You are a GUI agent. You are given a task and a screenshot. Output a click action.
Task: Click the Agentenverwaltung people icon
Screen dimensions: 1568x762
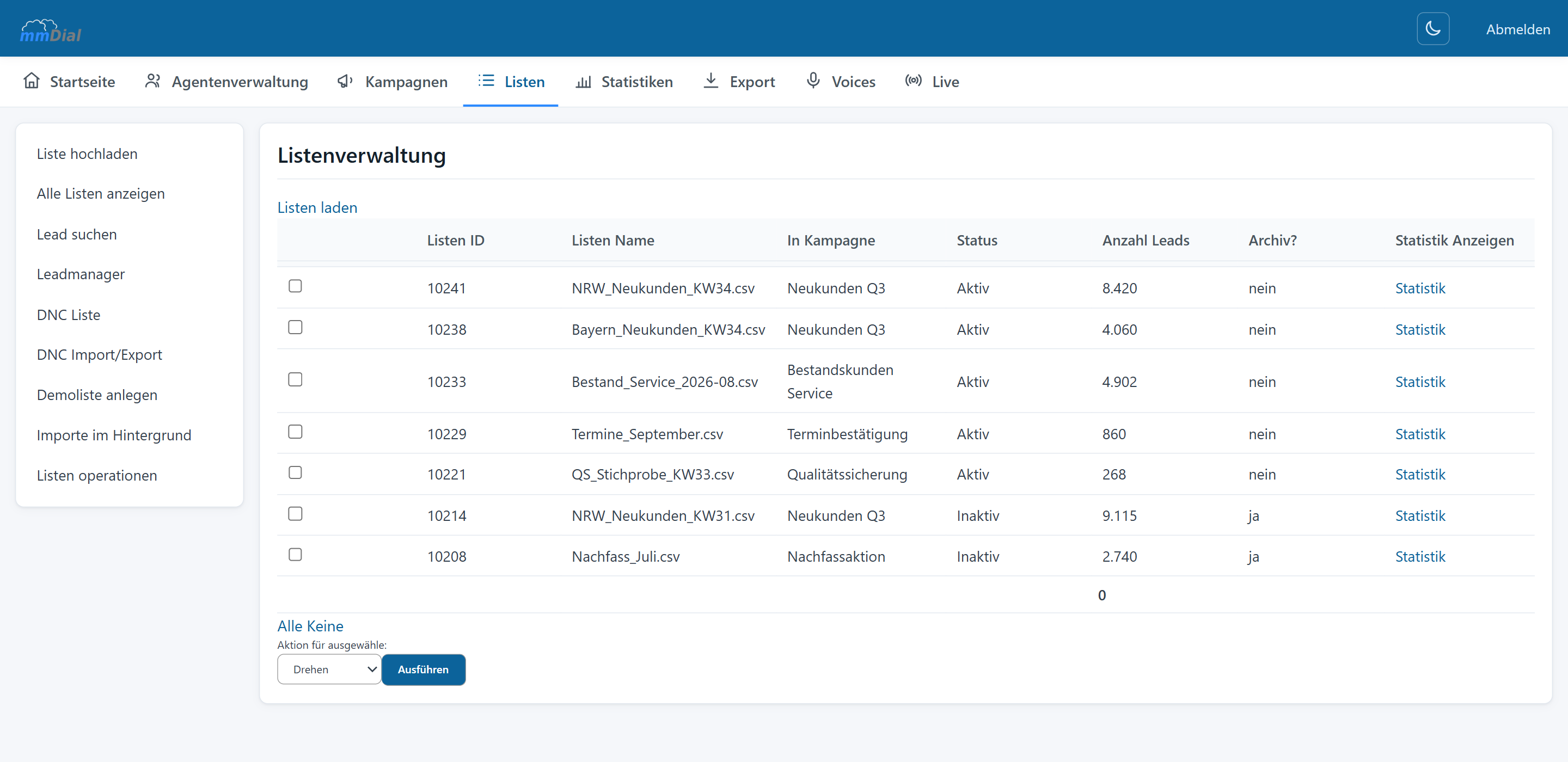(x=152, y=81)
